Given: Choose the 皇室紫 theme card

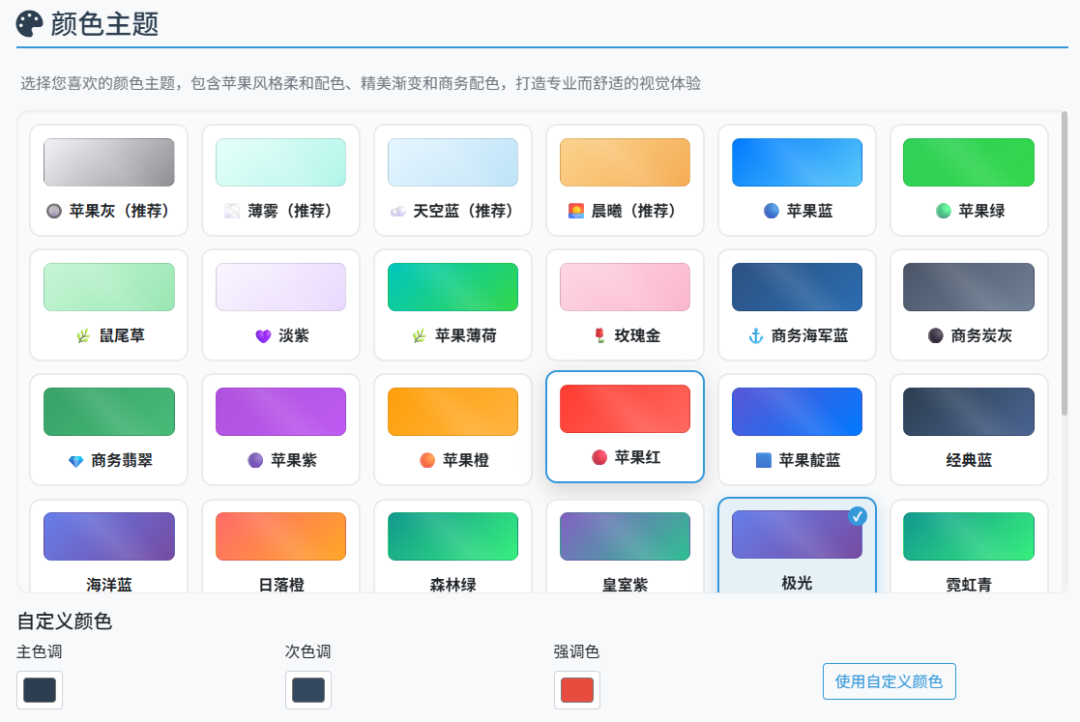Looking at the screenshot, I should 625,546.
